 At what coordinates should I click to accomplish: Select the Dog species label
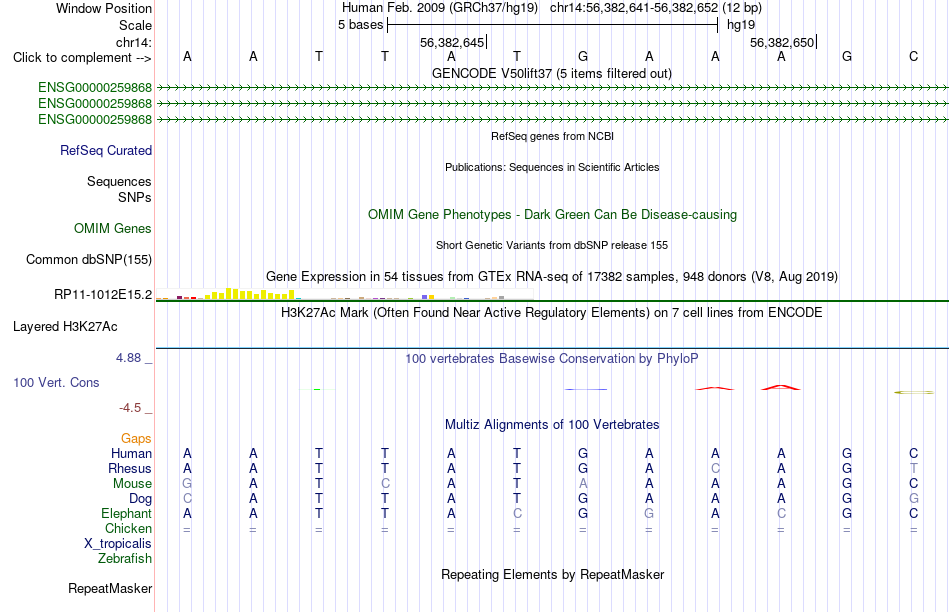(140, 499)
